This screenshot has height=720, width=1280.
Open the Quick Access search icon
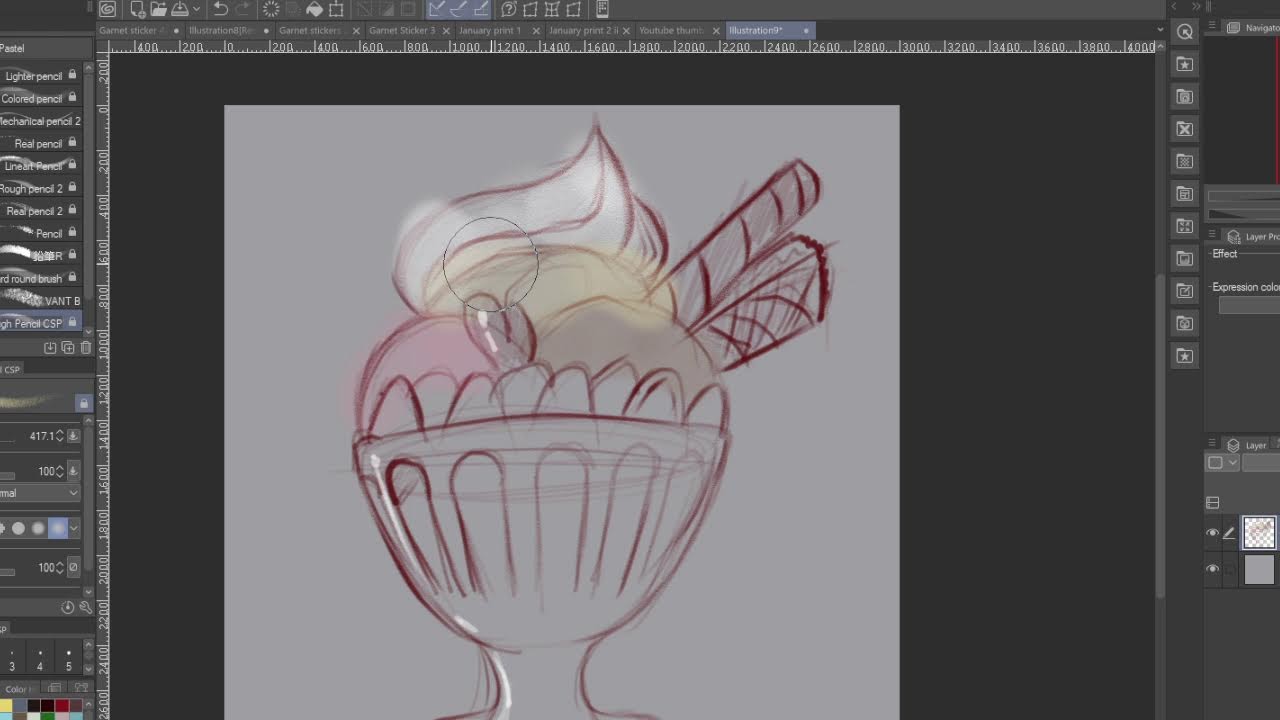pos(1185,32)
